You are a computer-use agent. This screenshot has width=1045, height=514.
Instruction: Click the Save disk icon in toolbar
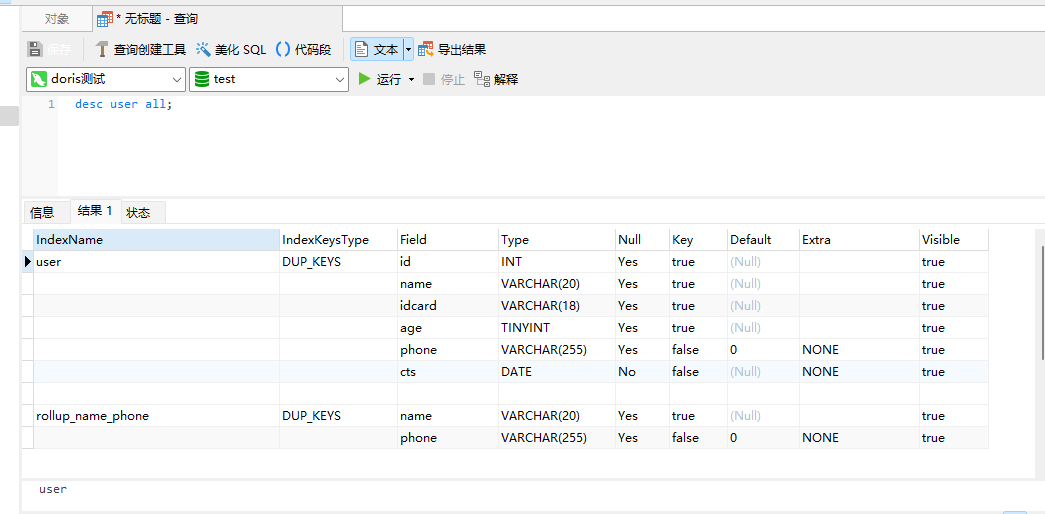click(x=35, y=49)
